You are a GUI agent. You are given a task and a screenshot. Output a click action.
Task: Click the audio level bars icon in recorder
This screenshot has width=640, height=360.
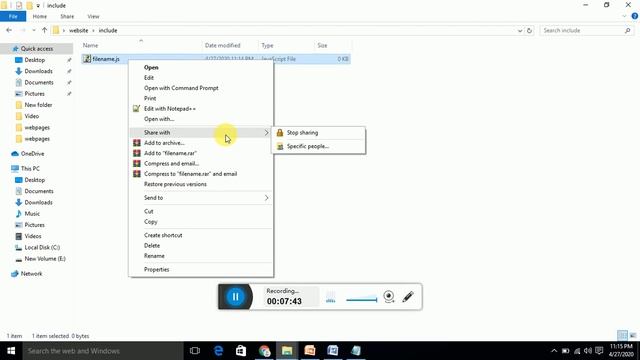[331, 297]
